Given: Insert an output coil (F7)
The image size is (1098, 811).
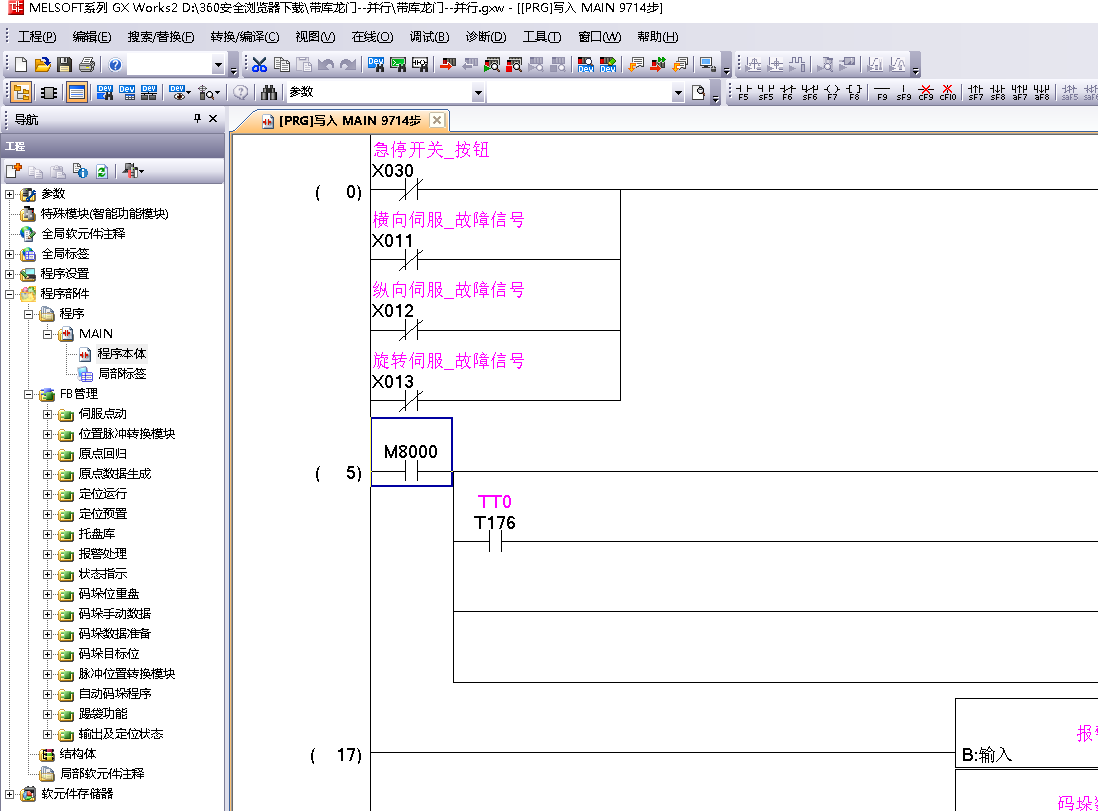Looking at the screenshot, I should (x=832, y=93).
